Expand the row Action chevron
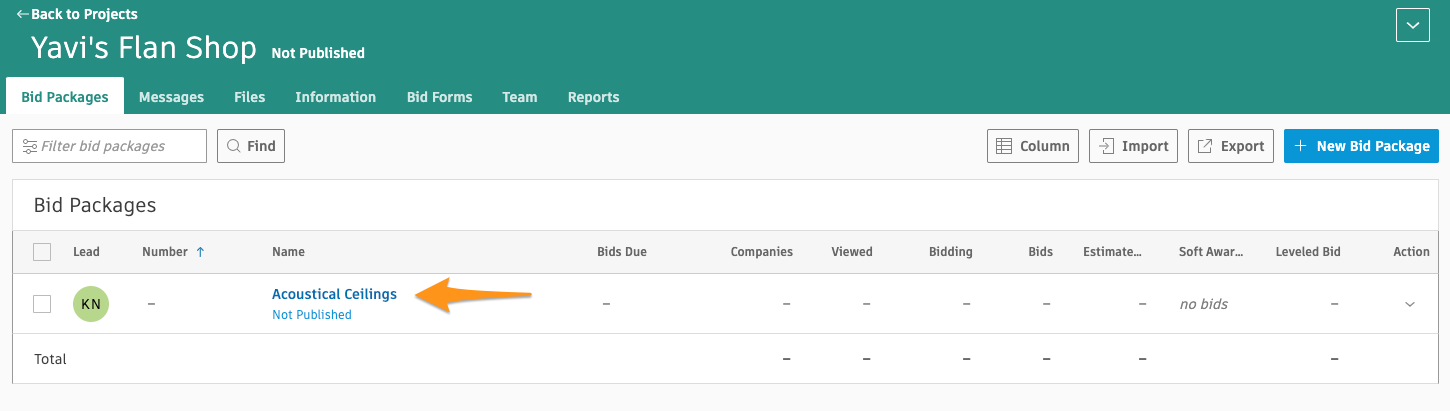1450x411 pixels. tap(1410, 304)
